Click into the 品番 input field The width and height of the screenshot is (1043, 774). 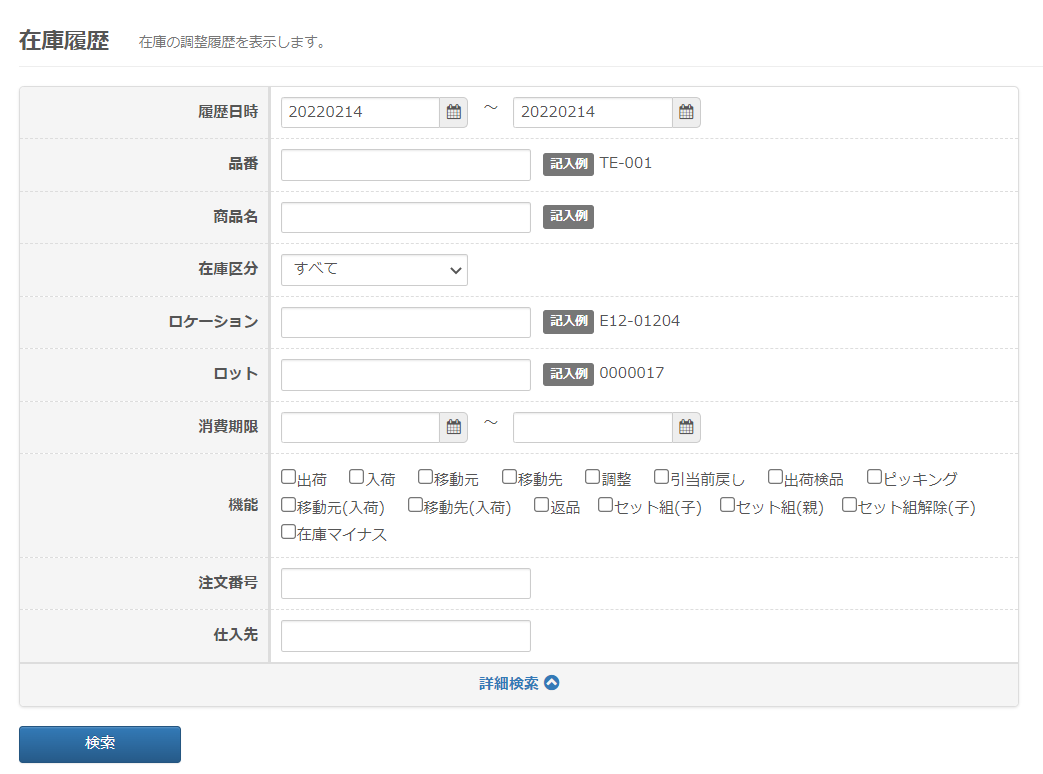coord(405,165)
